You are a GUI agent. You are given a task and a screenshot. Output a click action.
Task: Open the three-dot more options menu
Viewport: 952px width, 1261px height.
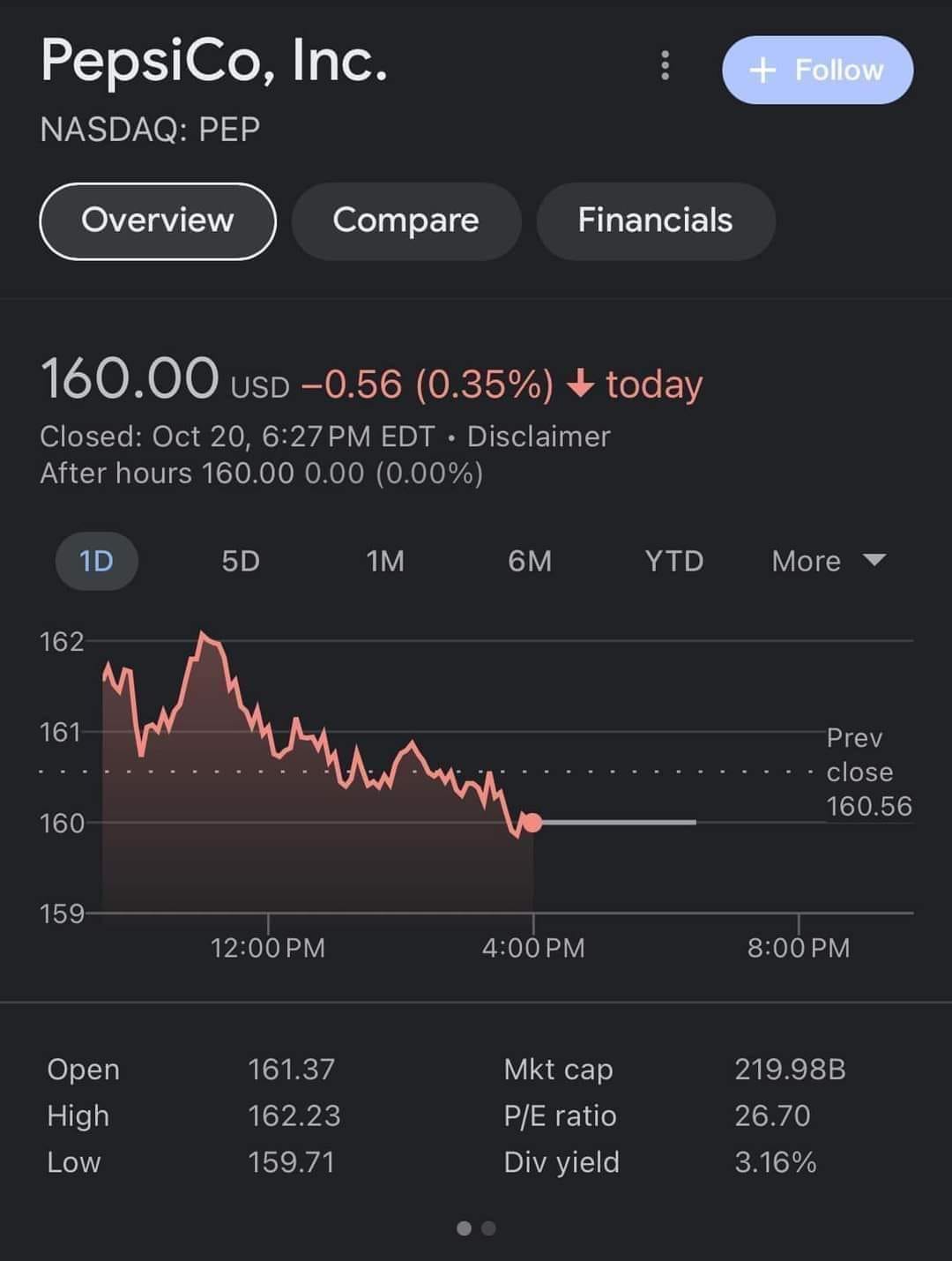pos(665,65)
